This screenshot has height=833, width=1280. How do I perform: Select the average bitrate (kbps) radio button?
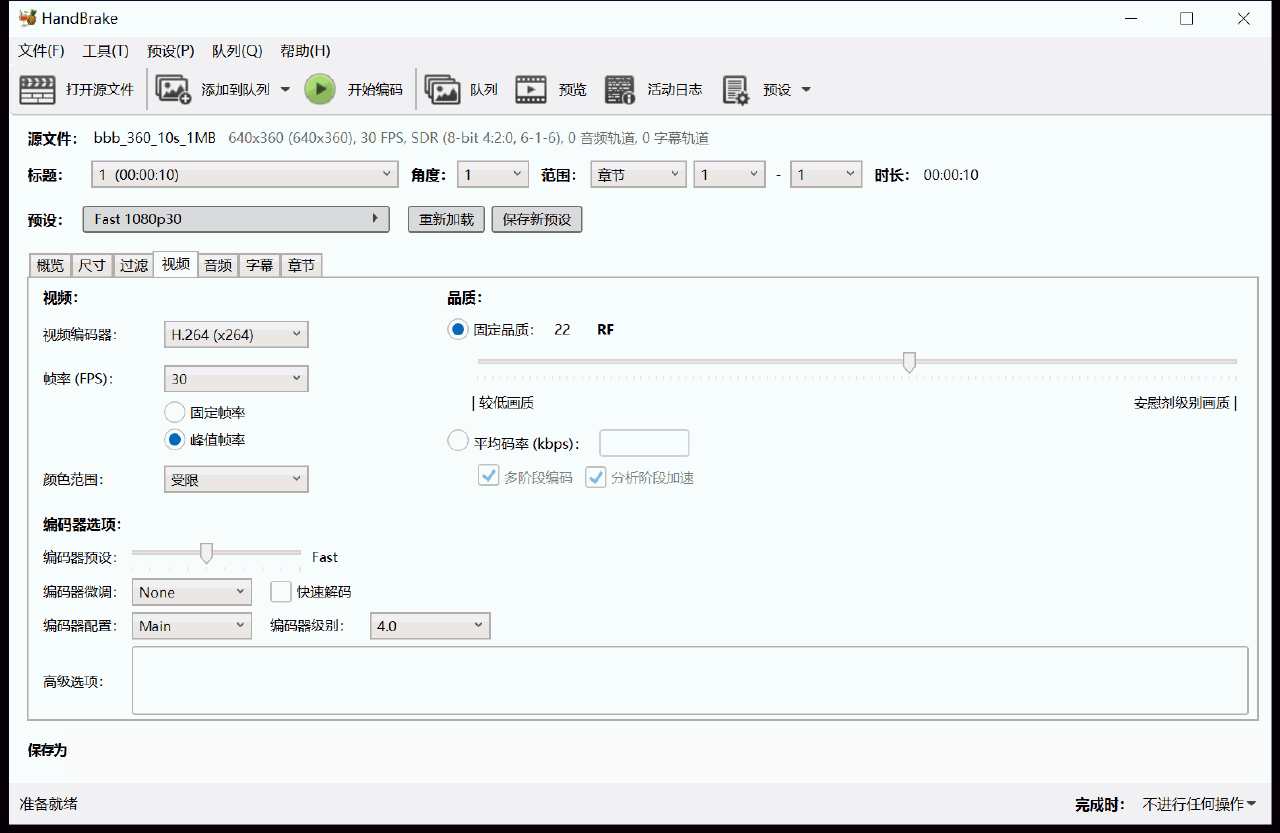pyautogui.click(x=458, y=441)
